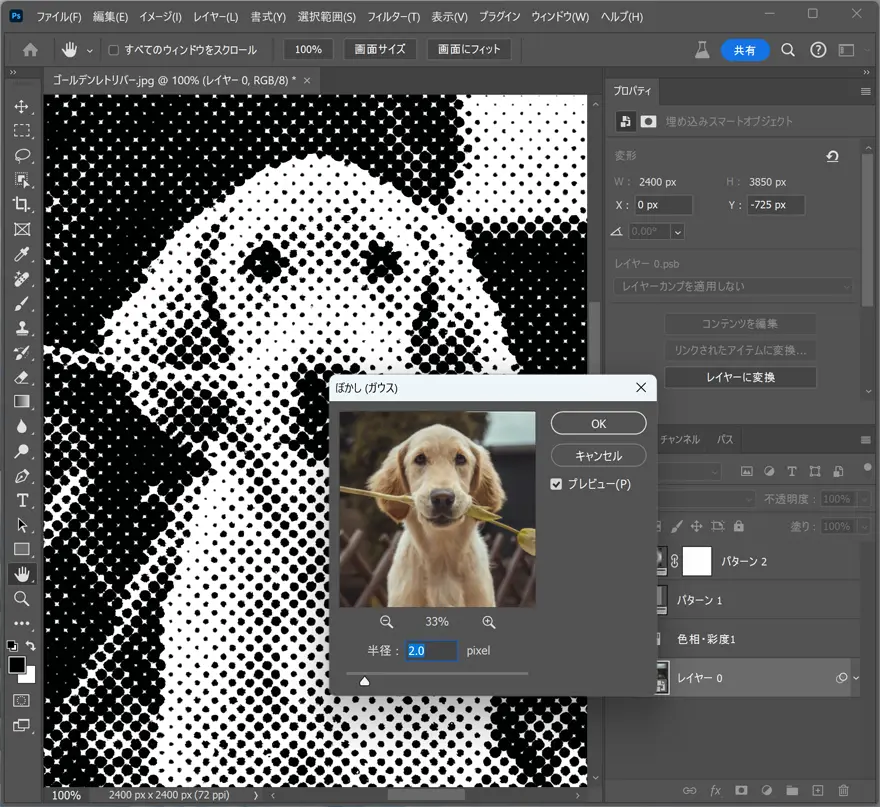Select the Clone Stamp tool
Viewport: 880px width, 807px height.
tap(22, 328)
